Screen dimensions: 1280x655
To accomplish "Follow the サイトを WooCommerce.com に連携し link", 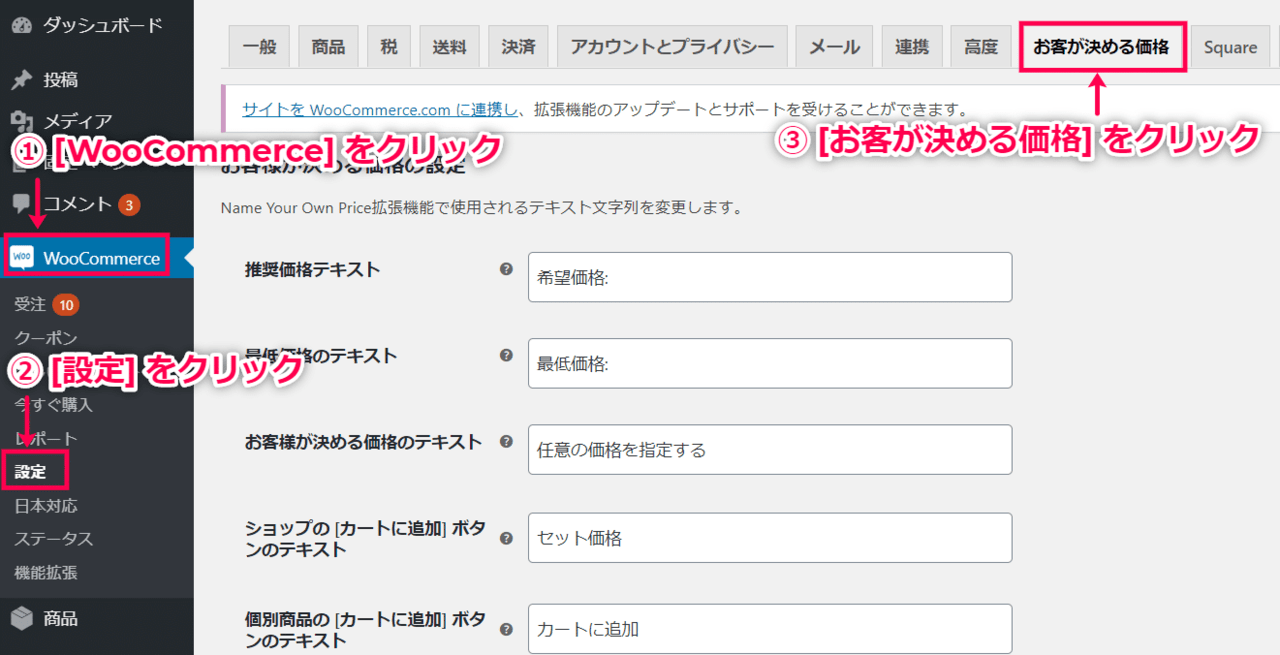I will click(x=380, y=109).
